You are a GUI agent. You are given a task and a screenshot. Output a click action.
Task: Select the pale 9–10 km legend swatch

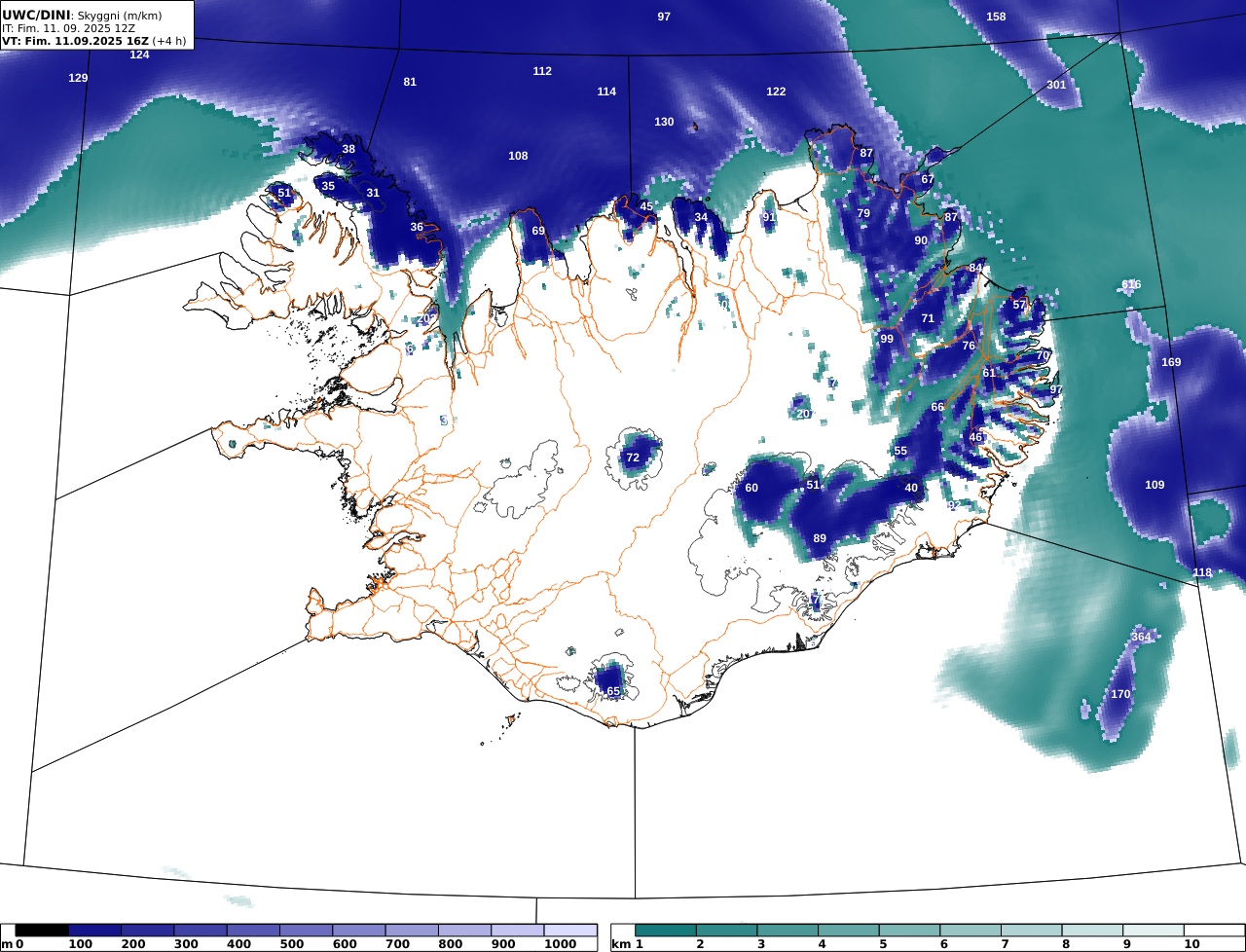click(1154, 931)
